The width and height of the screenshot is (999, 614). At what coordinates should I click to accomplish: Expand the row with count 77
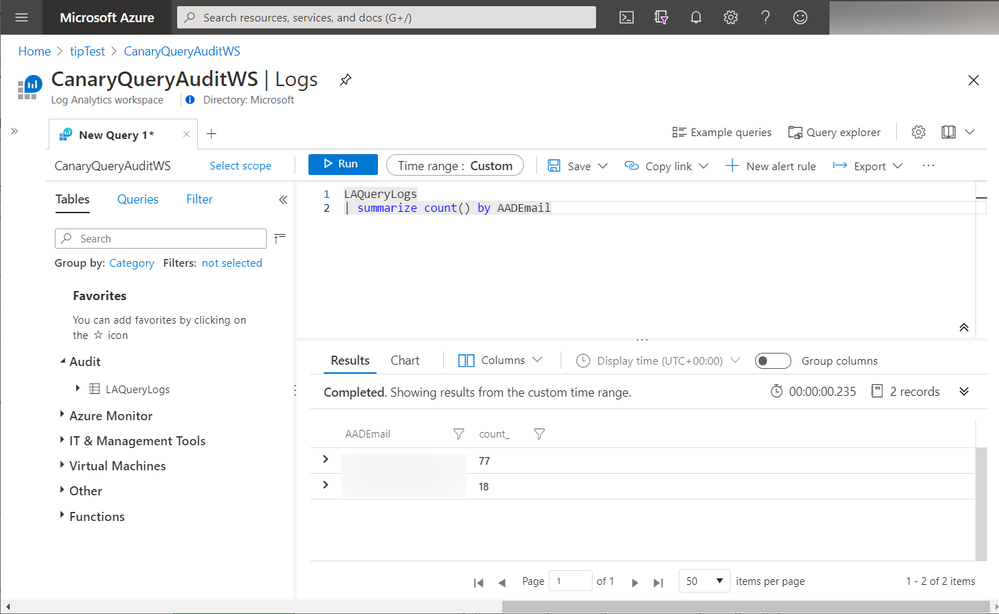click(x=326, y=459)
